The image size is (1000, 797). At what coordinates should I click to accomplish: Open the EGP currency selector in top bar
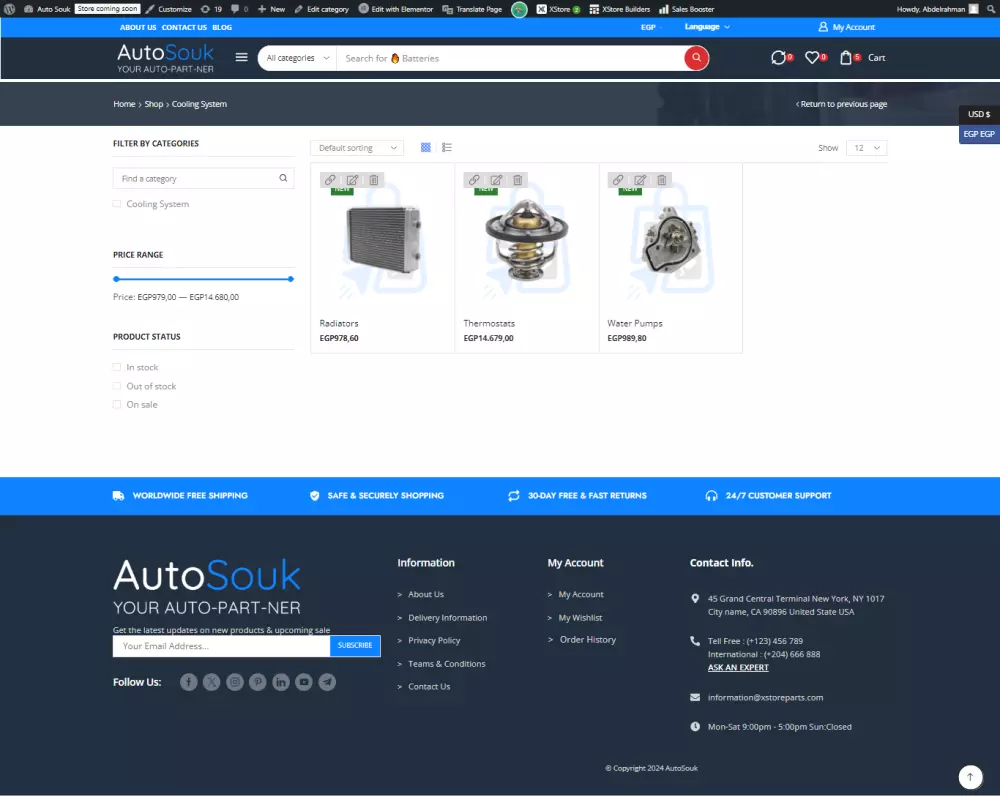(x=651, y=27)
